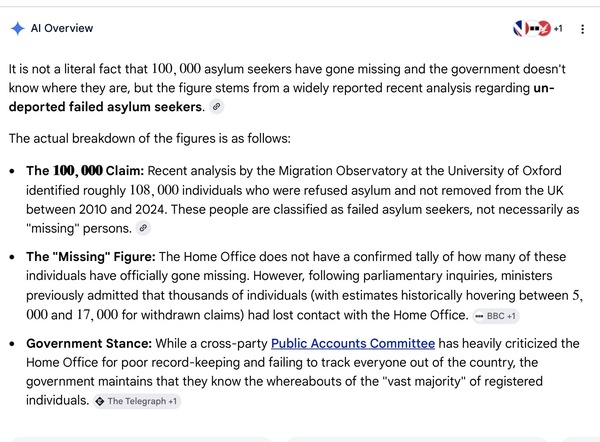This screenshot has height=442, width=600.
Task: Open the first source card at the bottom
Action: pos(142,439)
